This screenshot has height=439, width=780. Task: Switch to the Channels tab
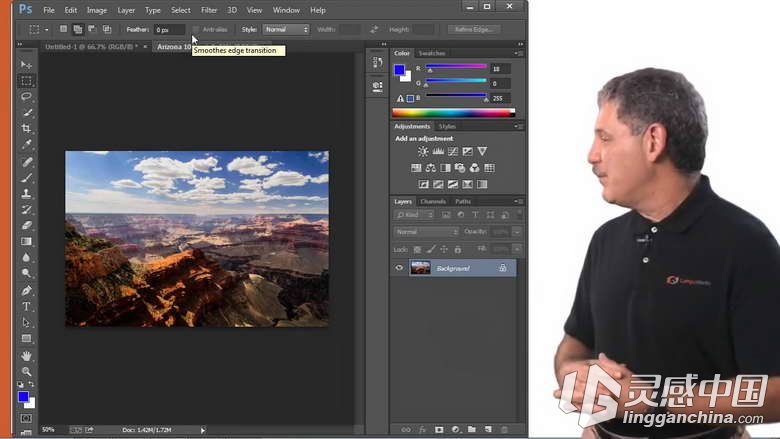pos(433,201)
